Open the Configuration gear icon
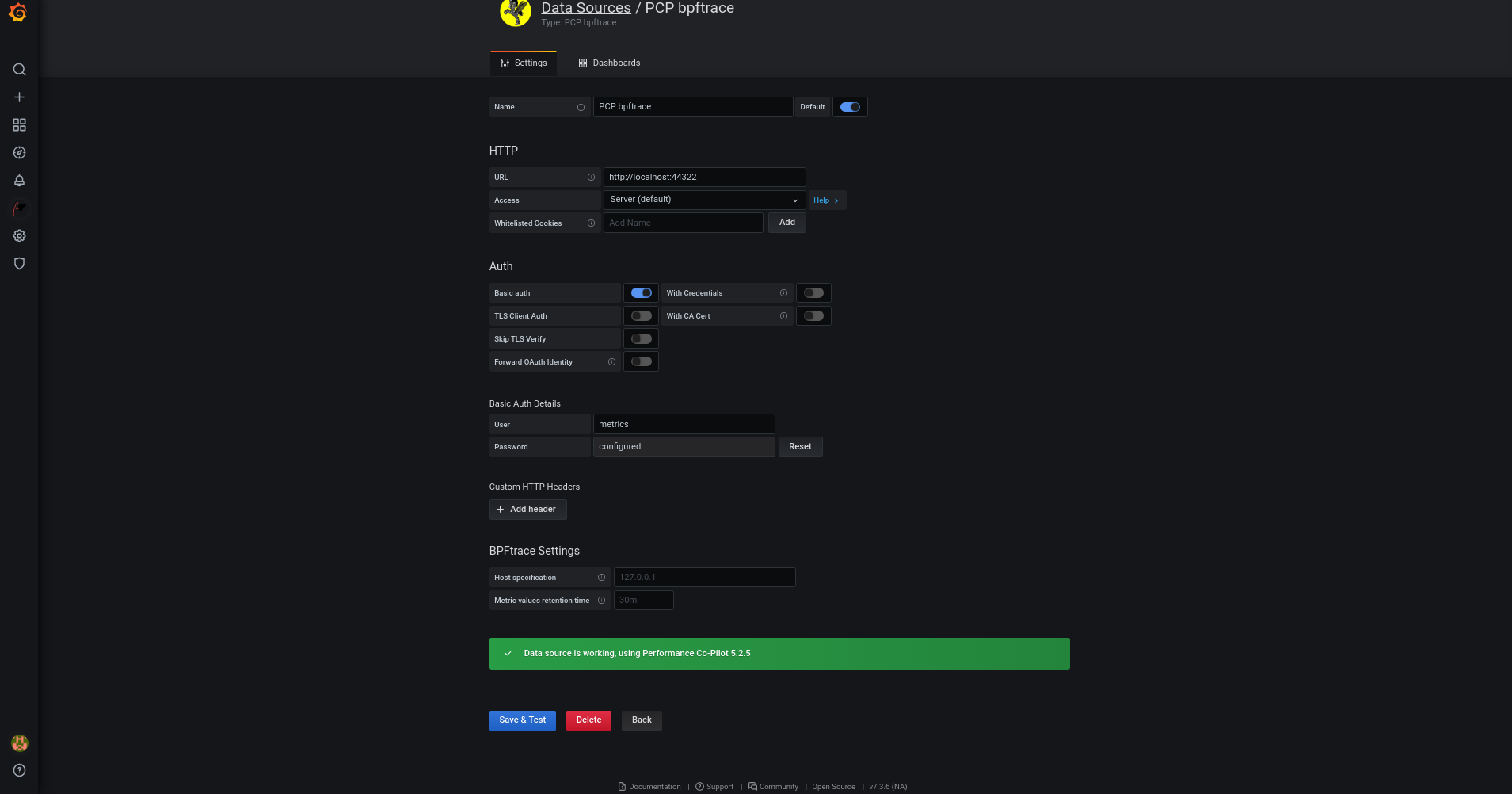 pos(19,236)
